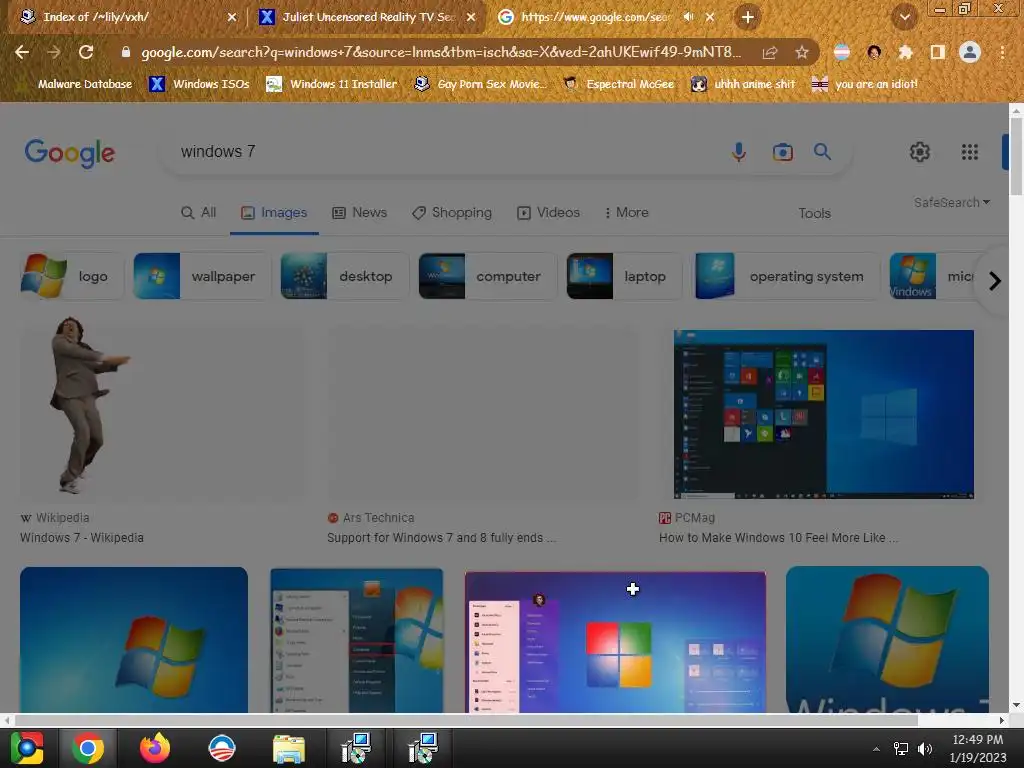Reload the current Google page
The height and width of the screenshot is (768, 1024).
(x=86, y=52)
